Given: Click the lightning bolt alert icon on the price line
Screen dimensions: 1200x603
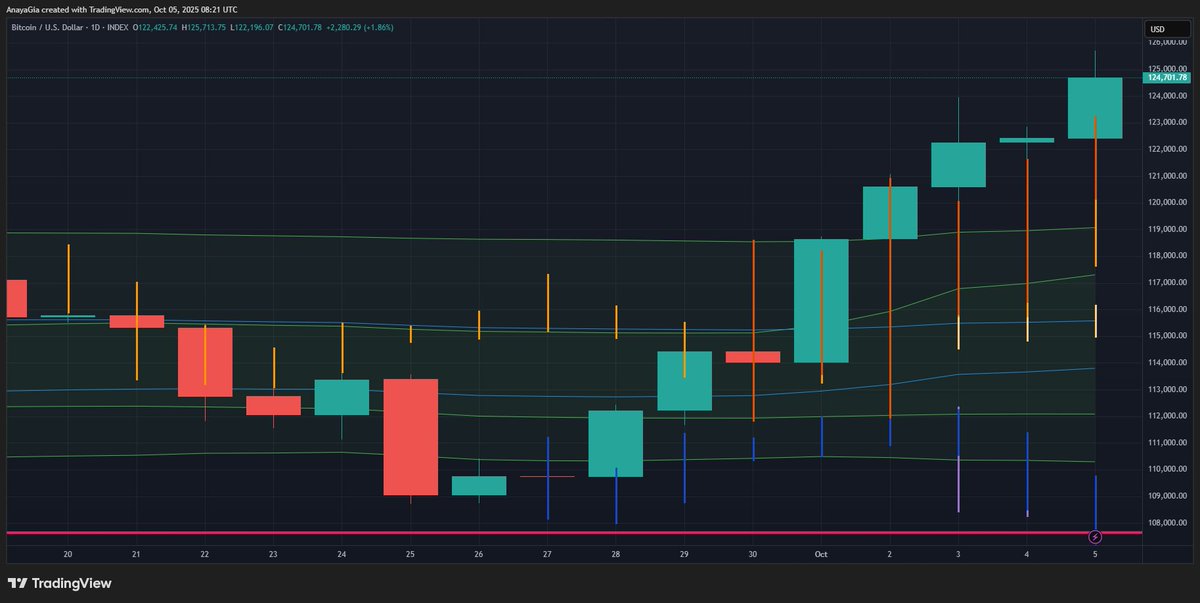Looking at the screenshot, I should pos(1095,538).
